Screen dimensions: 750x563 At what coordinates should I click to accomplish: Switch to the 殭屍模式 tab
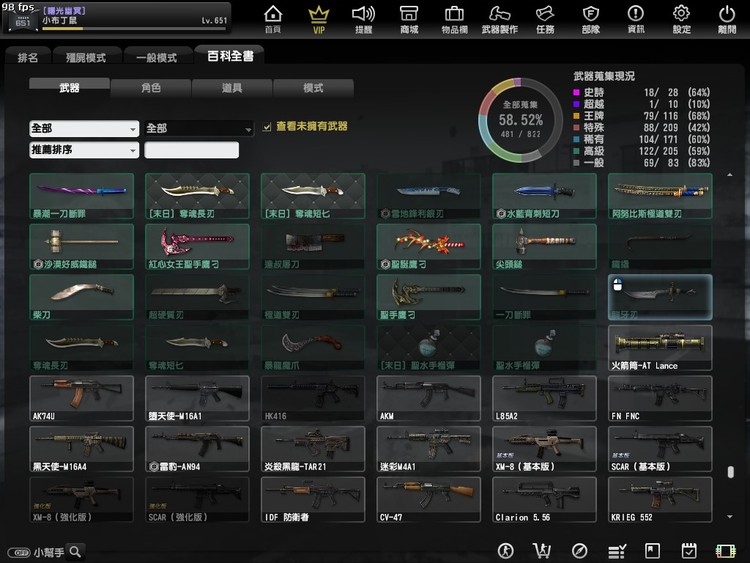pos(86,57)
